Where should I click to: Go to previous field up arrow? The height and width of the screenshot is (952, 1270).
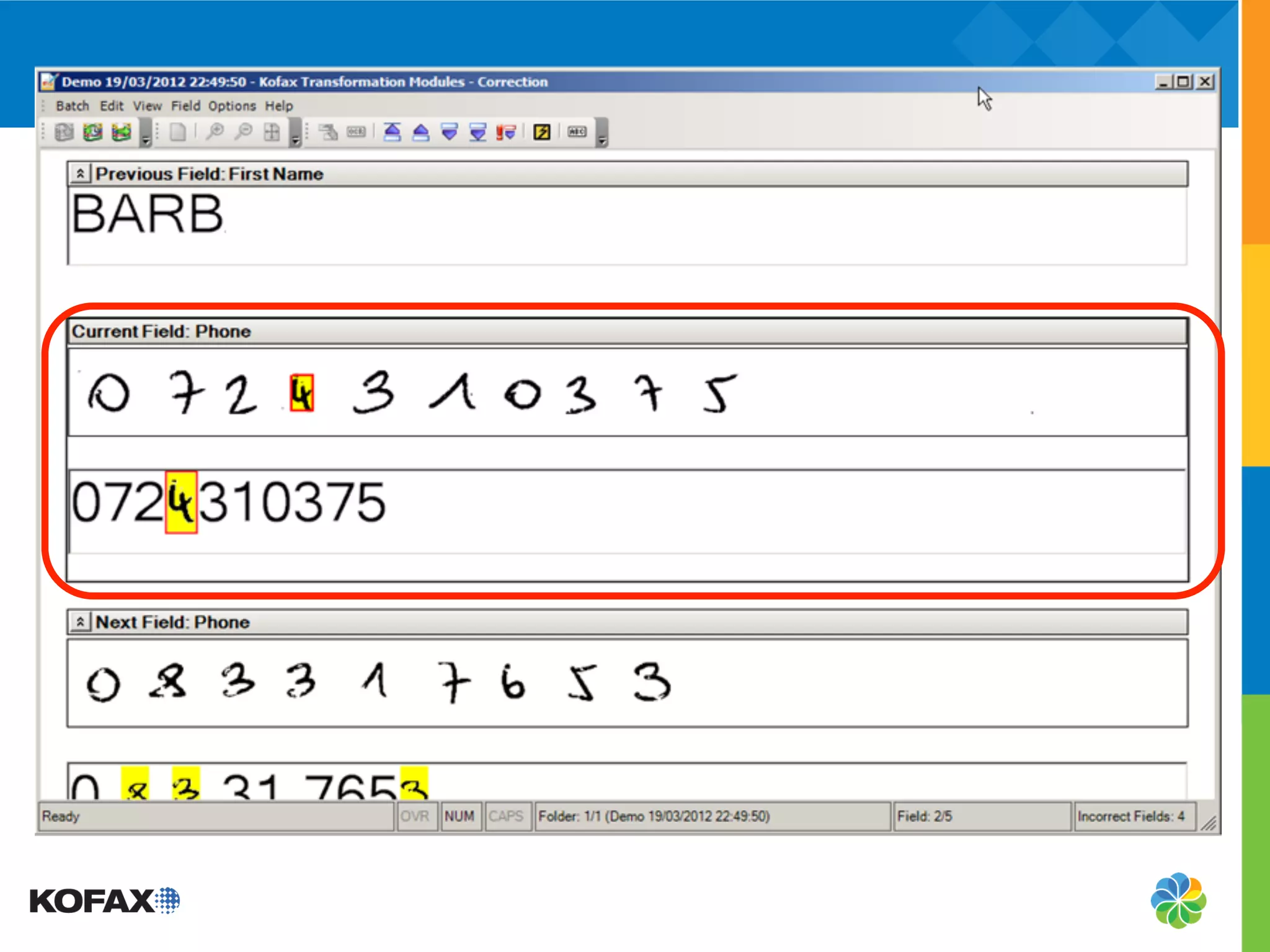click(x=421, y=132)
